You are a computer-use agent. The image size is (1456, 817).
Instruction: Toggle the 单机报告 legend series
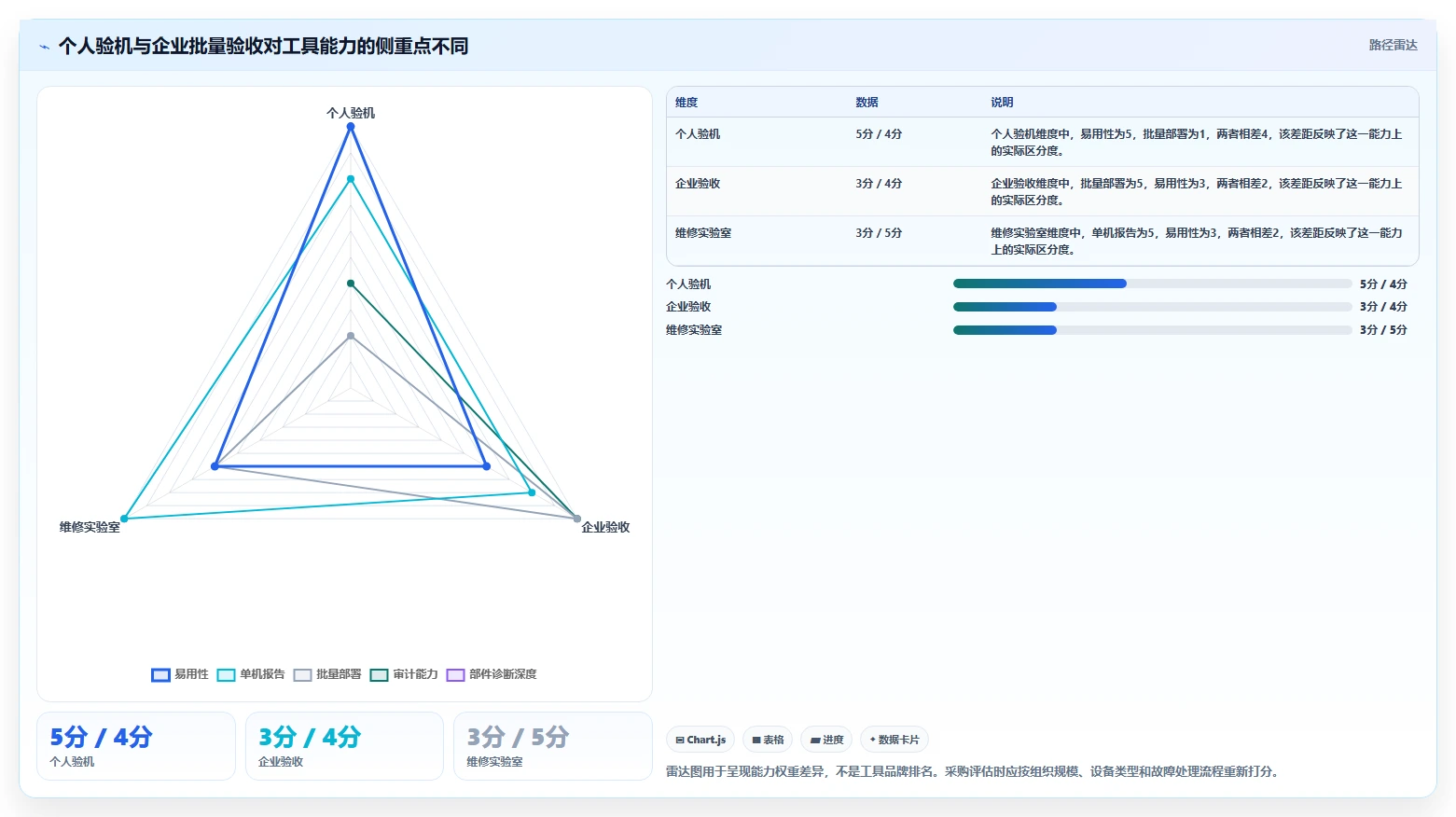251,674
